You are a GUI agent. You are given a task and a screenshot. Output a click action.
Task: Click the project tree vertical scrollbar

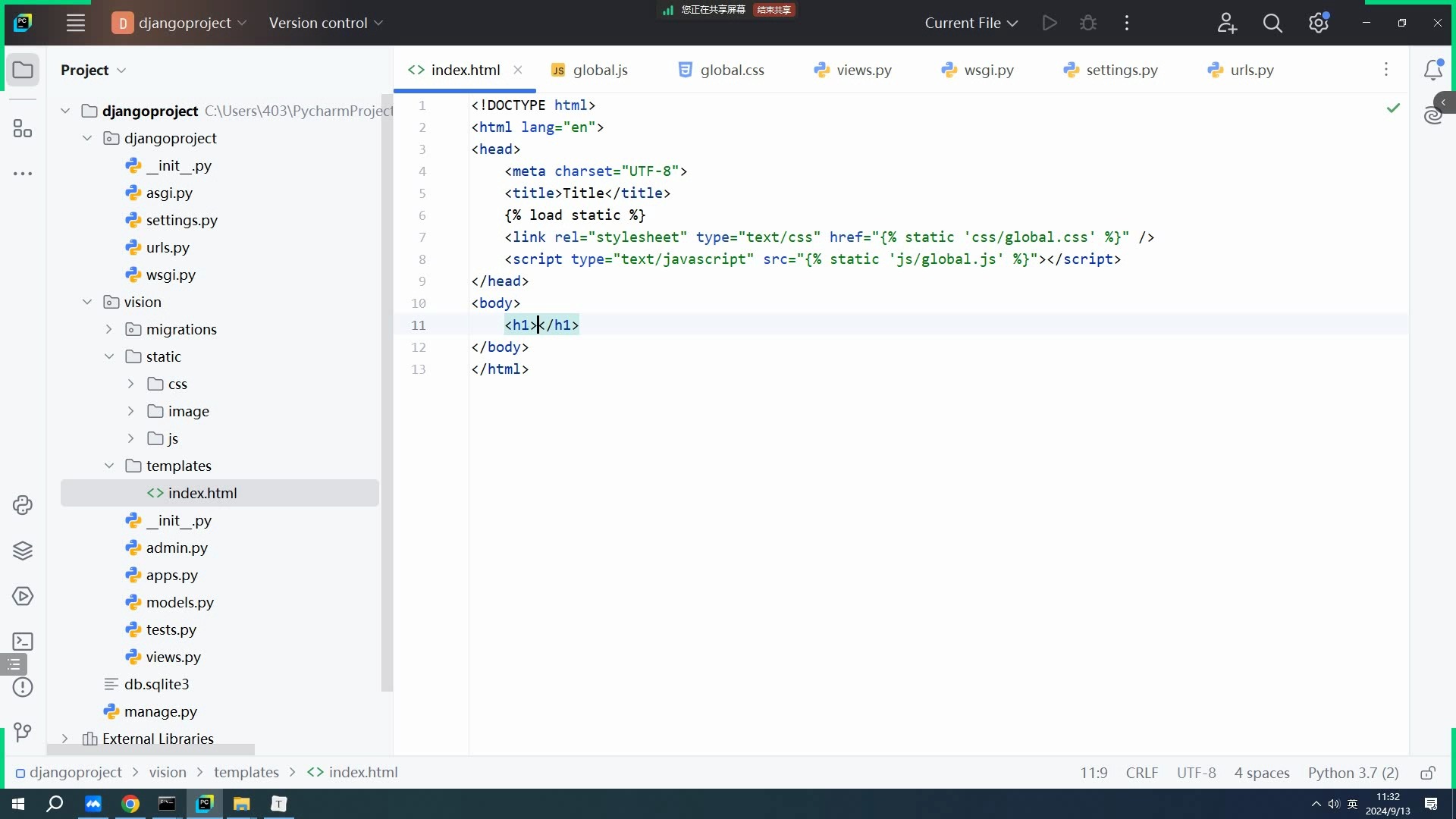coord(387,393)
